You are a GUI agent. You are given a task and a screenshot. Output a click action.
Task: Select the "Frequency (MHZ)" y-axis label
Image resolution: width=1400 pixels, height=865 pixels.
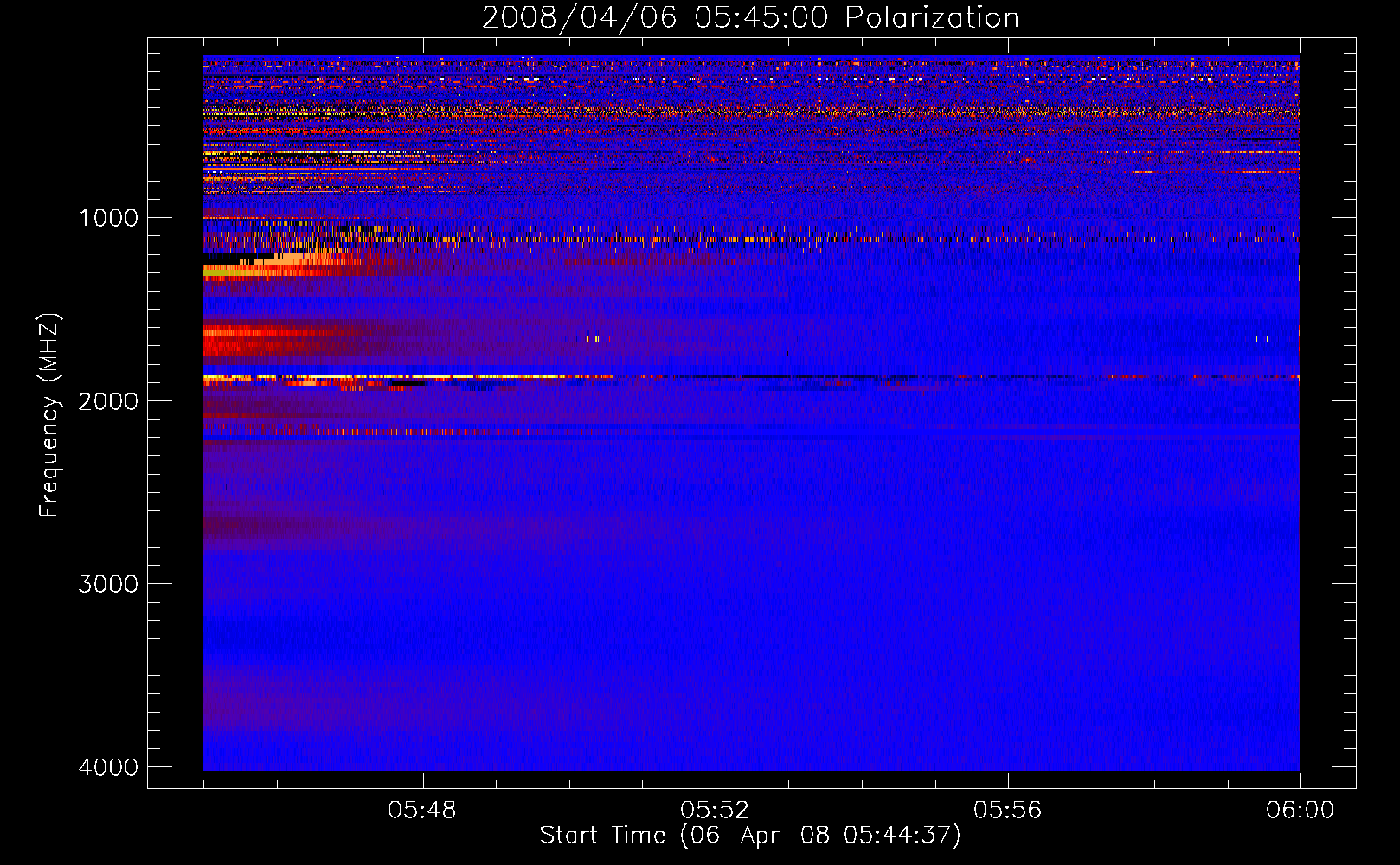[49, 415]
